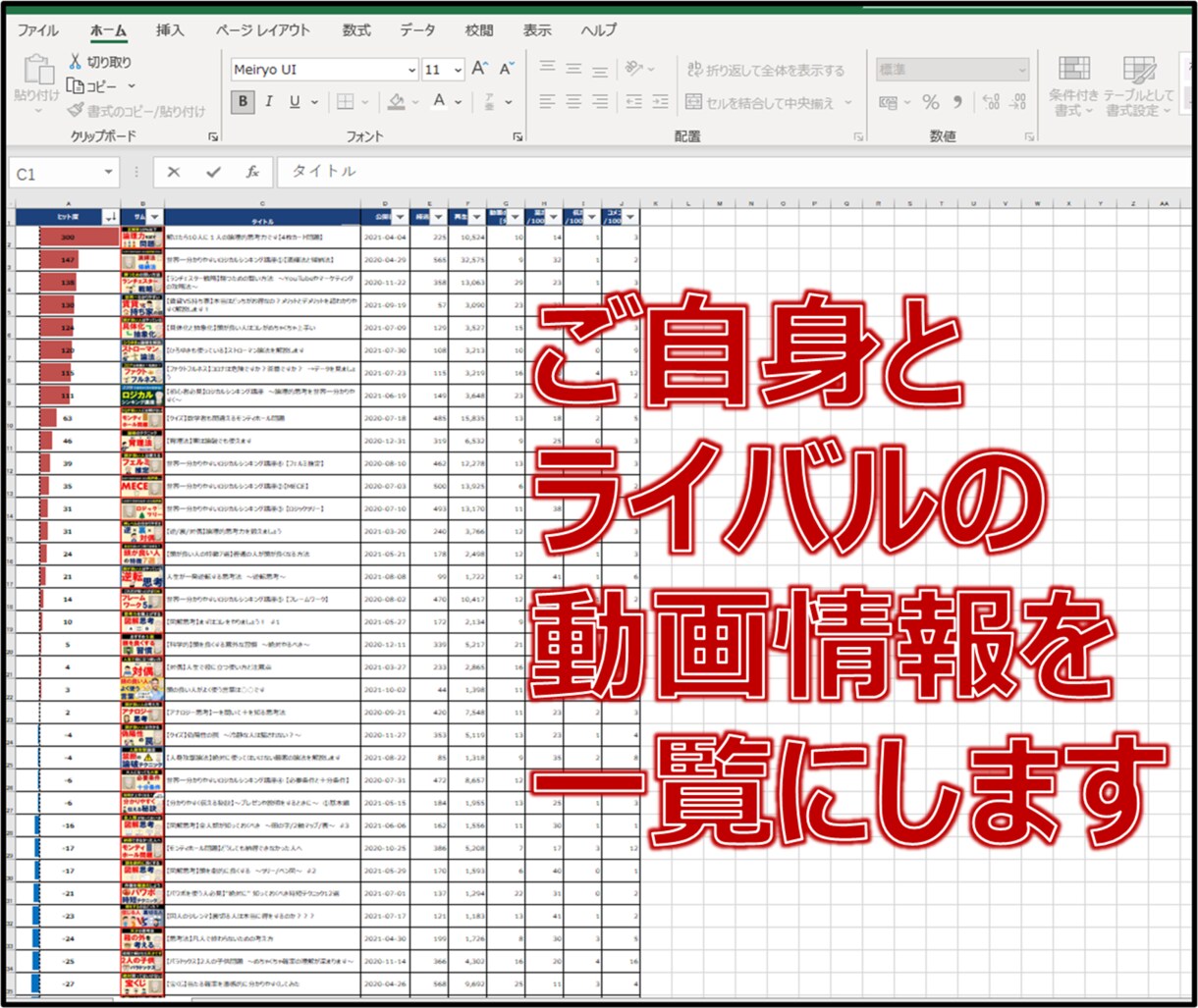The height and width of the screenshot is (1008, 1198).
Task: Apply the fill color bucket
Action: 396,101
